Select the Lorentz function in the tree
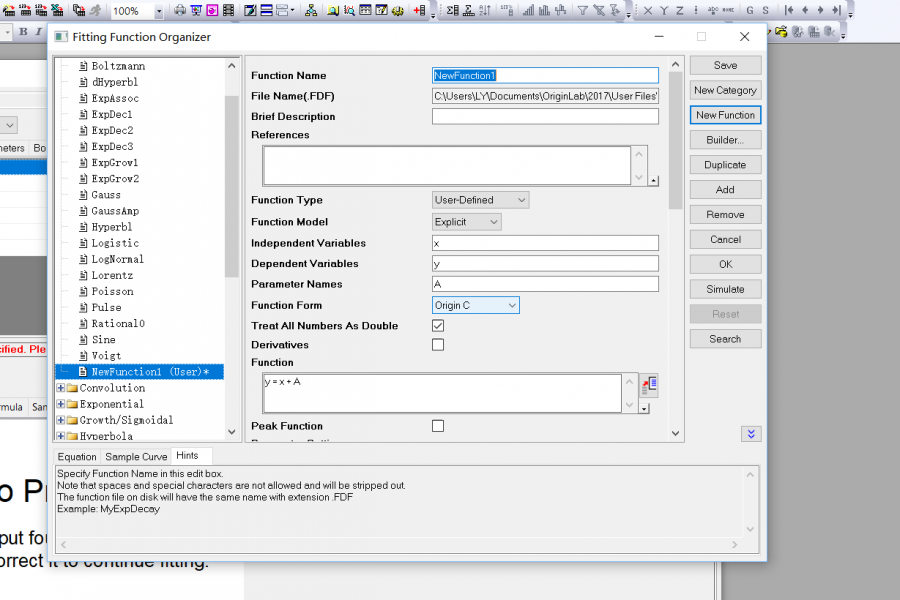 pyautogui.click(x=112, y=275)
